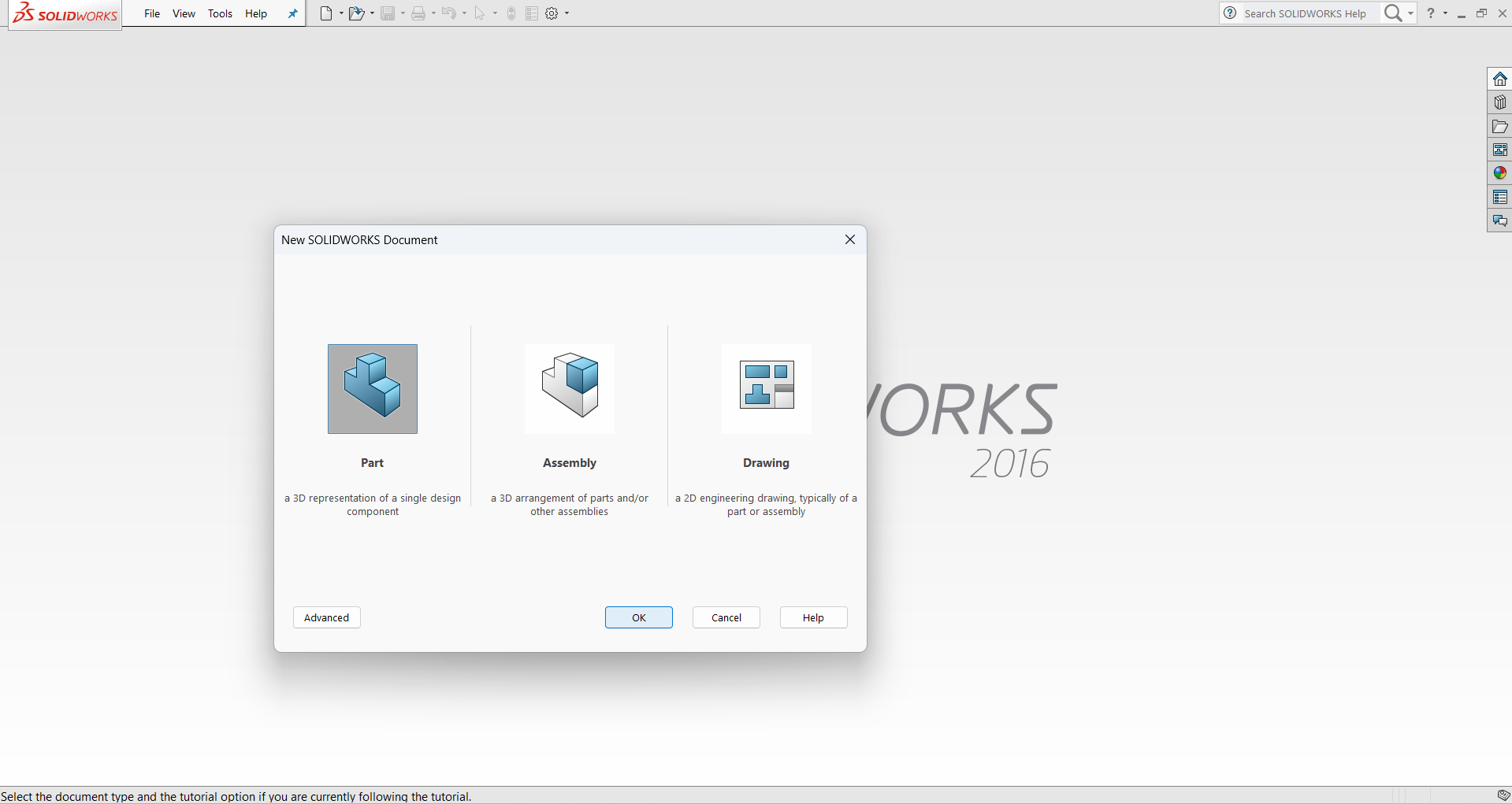Expand the Save dropdown arrow
This screenshot has height=804, width=1512.
403,13
